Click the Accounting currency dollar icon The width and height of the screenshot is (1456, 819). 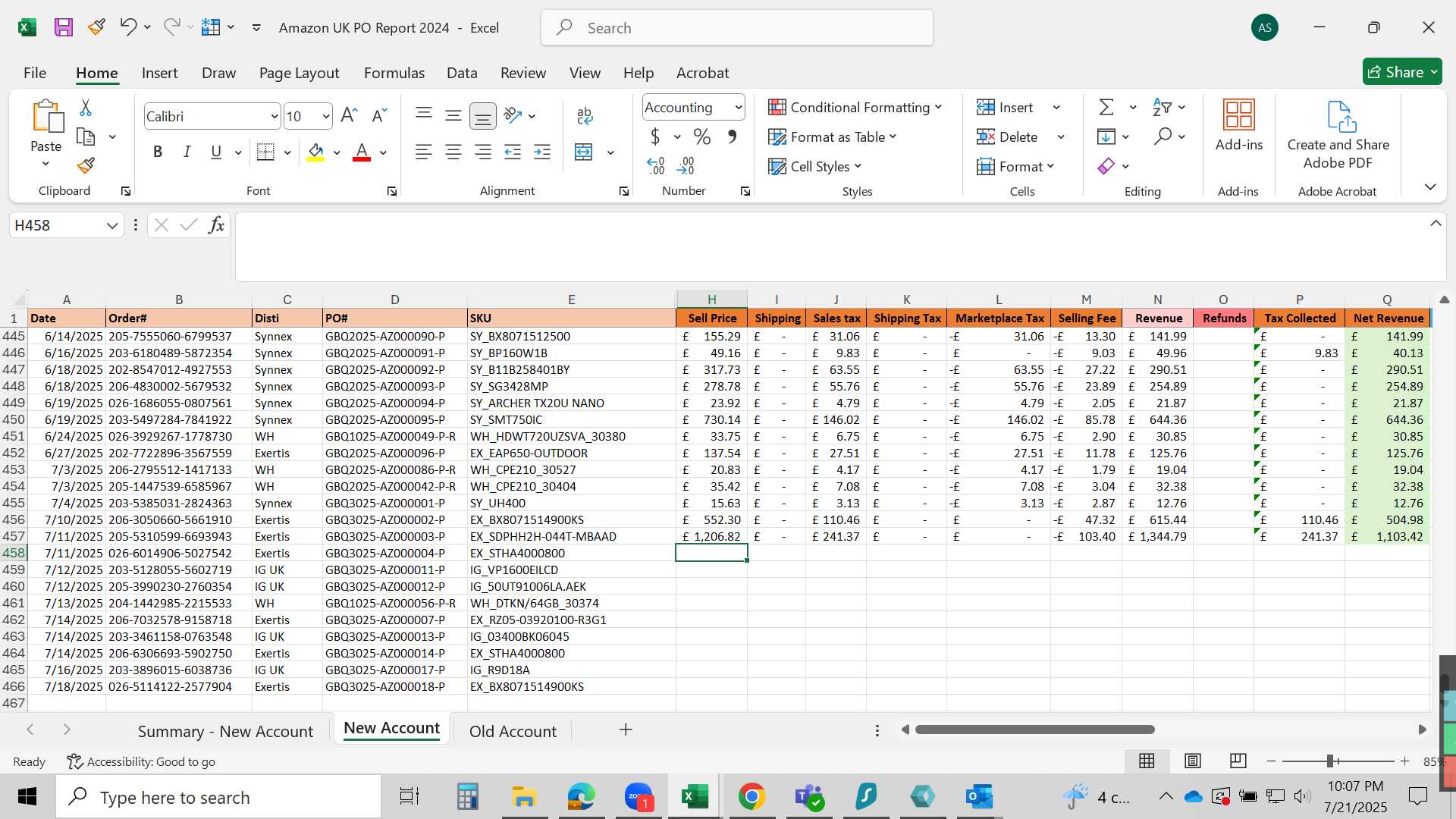pyautogui.click(x=655, y=137)
